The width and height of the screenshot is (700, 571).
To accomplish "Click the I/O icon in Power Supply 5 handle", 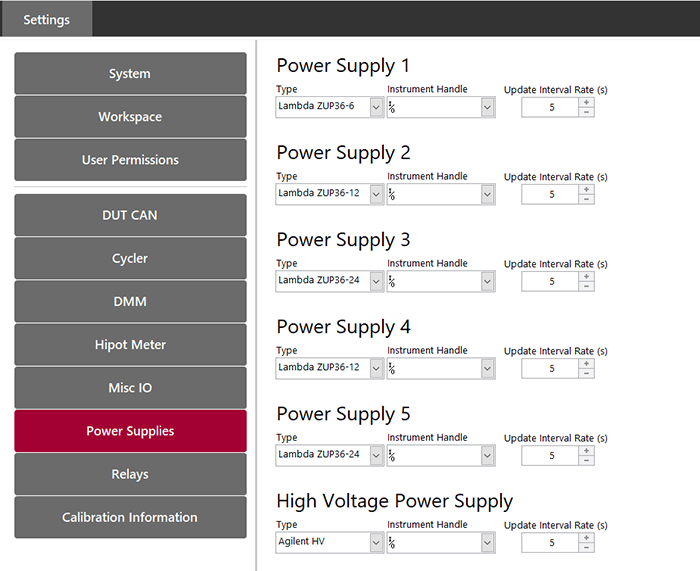I will coord(392,455).
